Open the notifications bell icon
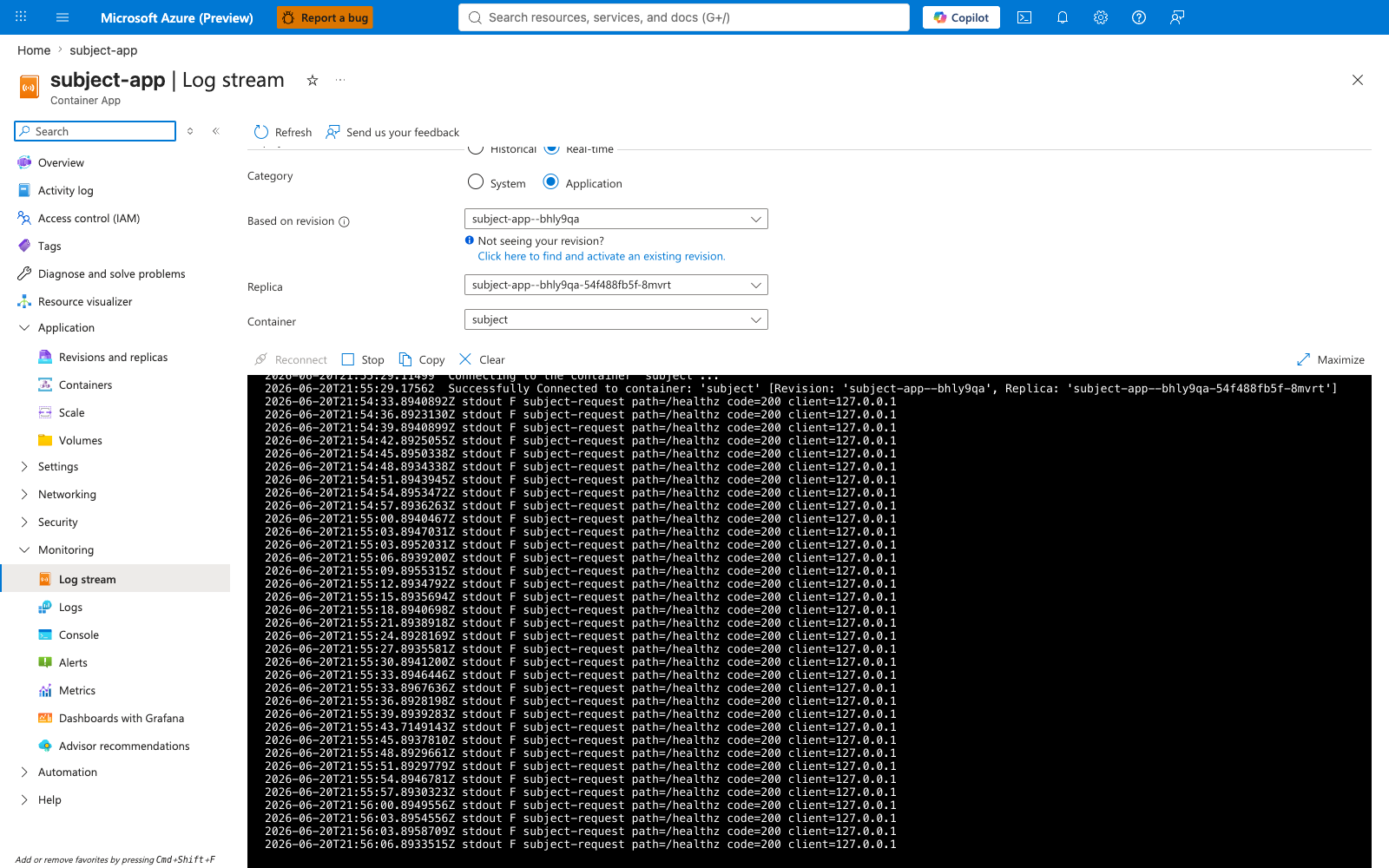This screenshot has width=1389, height=868. point(1063,17)
